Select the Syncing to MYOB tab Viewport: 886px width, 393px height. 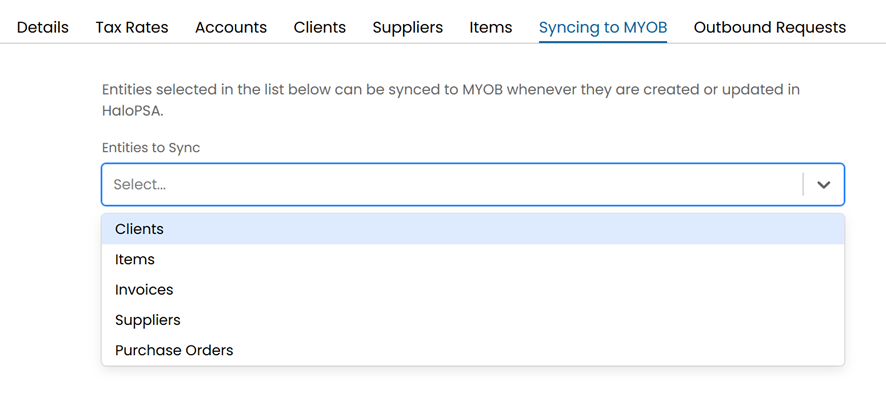(x=603, y=27)
